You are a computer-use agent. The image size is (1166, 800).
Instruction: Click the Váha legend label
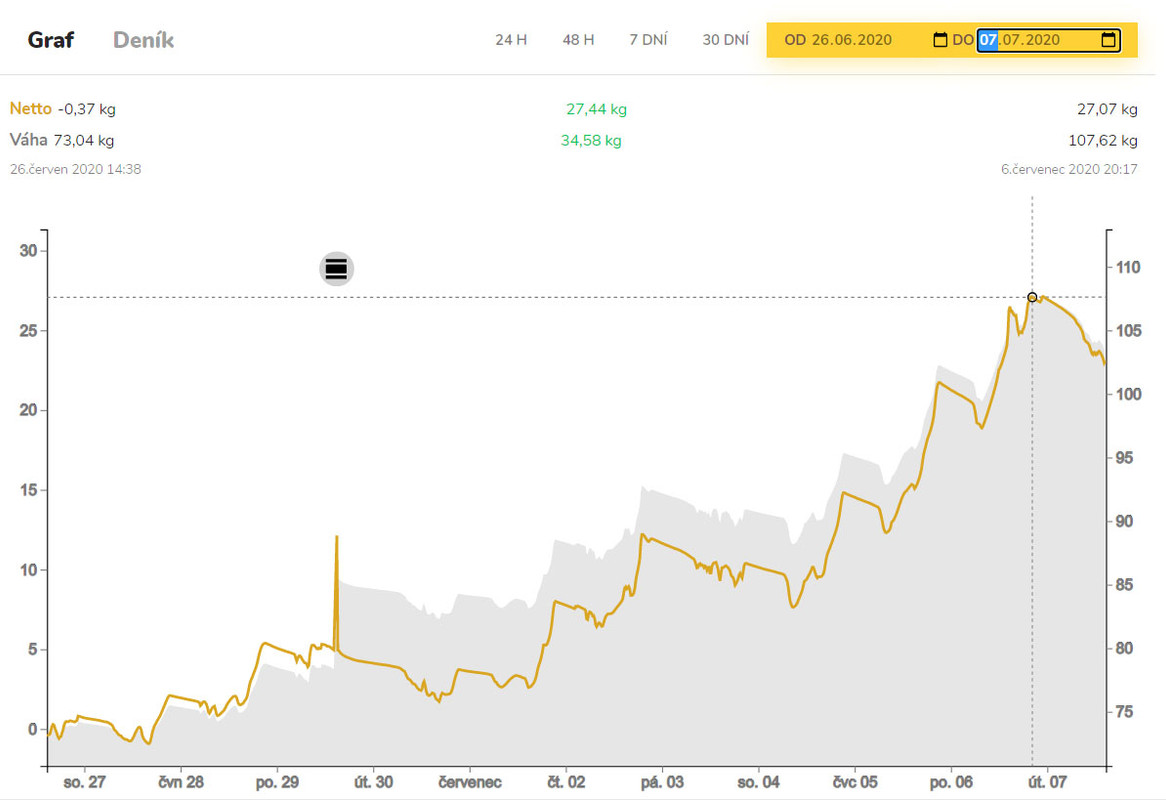point(28,140)
